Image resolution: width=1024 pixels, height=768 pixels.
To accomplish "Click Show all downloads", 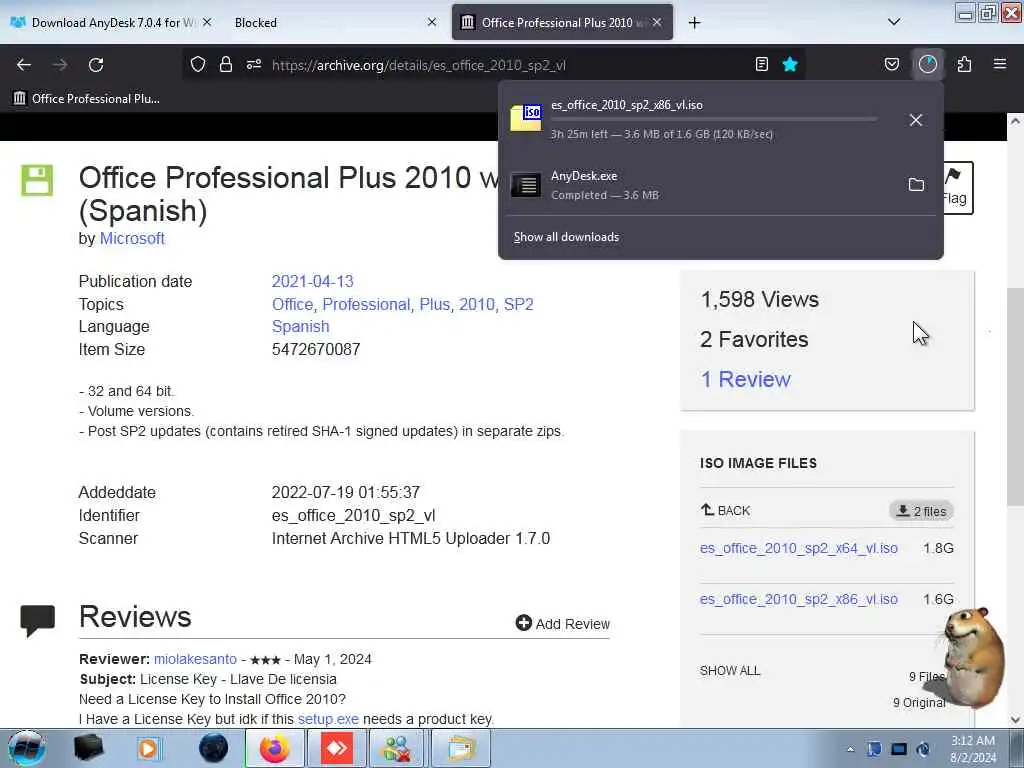I will point(566,237).
